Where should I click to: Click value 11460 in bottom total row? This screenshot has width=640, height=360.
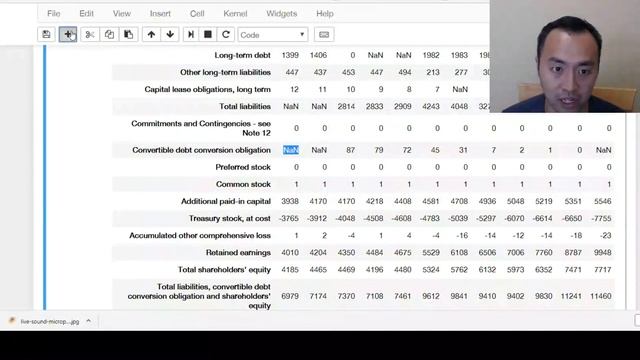[601, 296]
